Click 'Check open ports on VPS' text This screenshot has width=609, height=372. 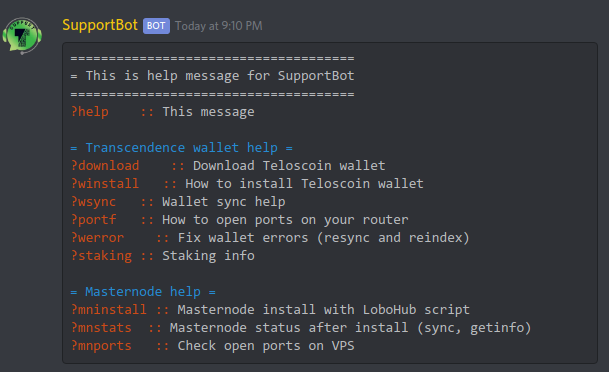click(x=266, y=346)
